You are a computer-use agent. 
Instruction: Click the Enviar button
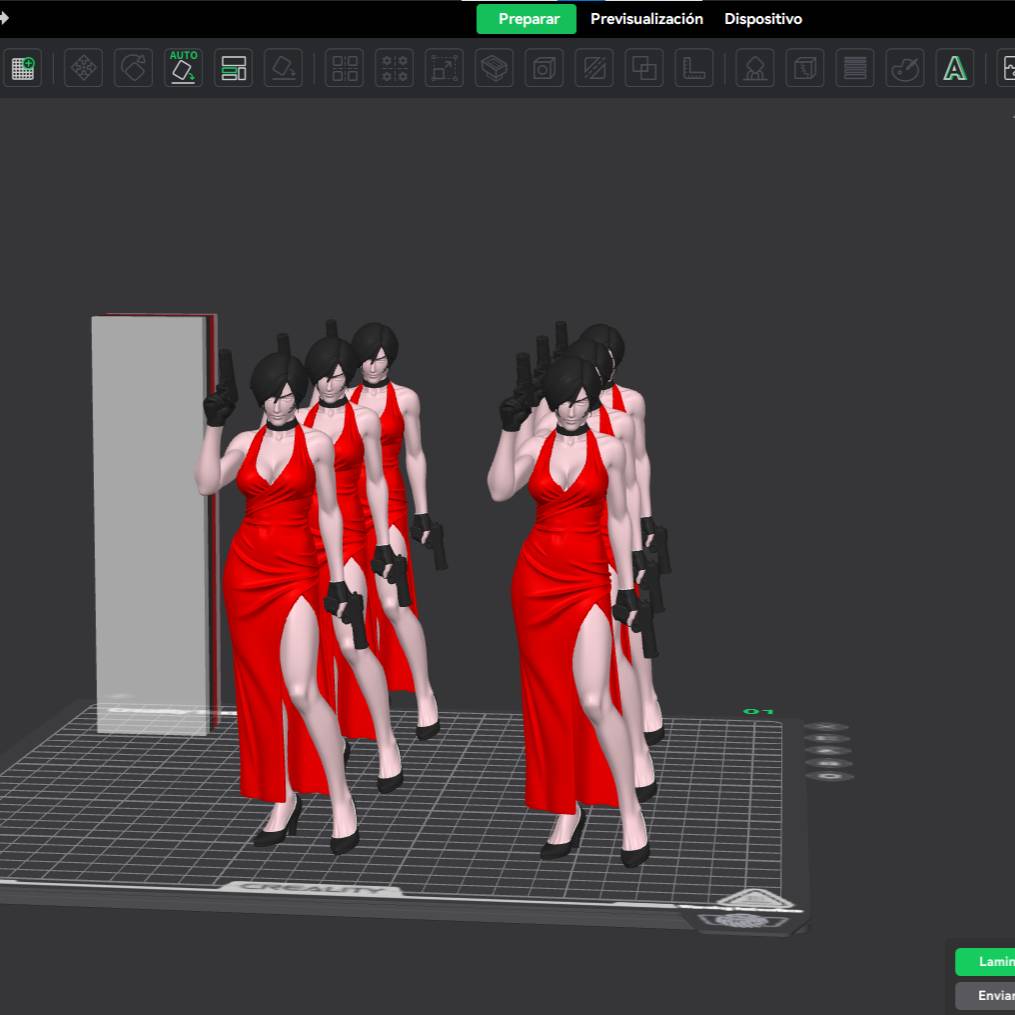993,995
